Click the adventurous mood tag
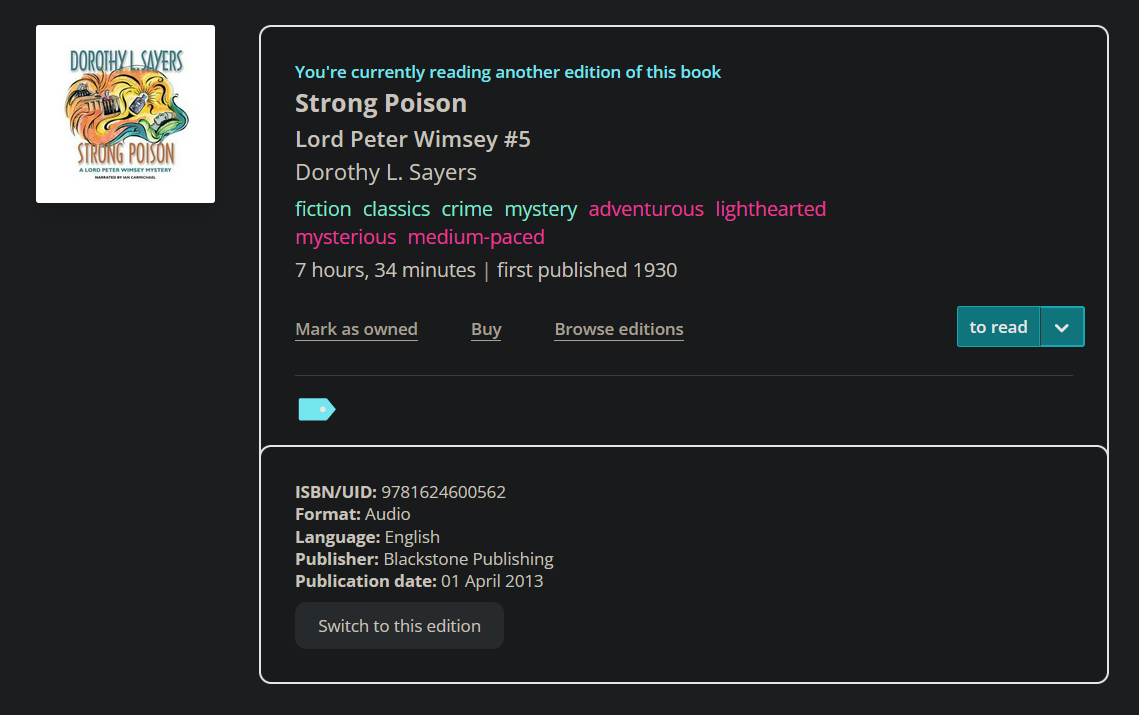The width and height of the screenshot is (1139, 715). (646, 209)
